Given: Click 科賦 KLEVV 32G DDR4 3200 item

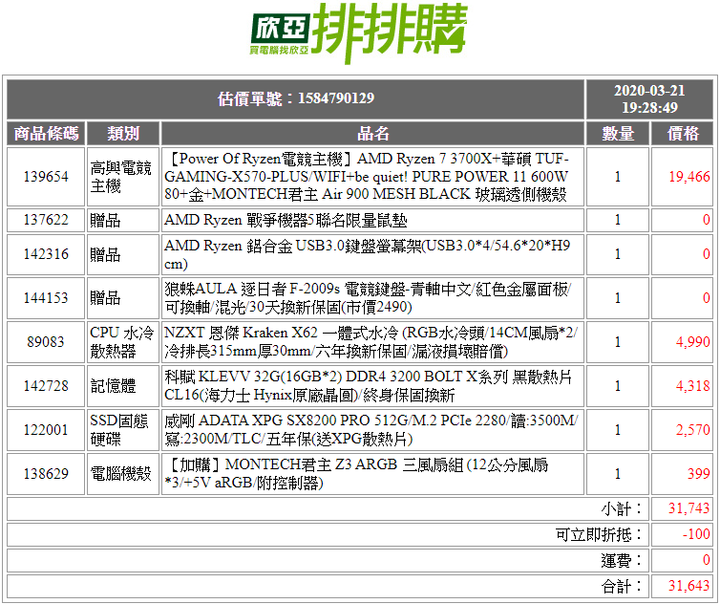Looking at the screenshot, I should 368,386.
